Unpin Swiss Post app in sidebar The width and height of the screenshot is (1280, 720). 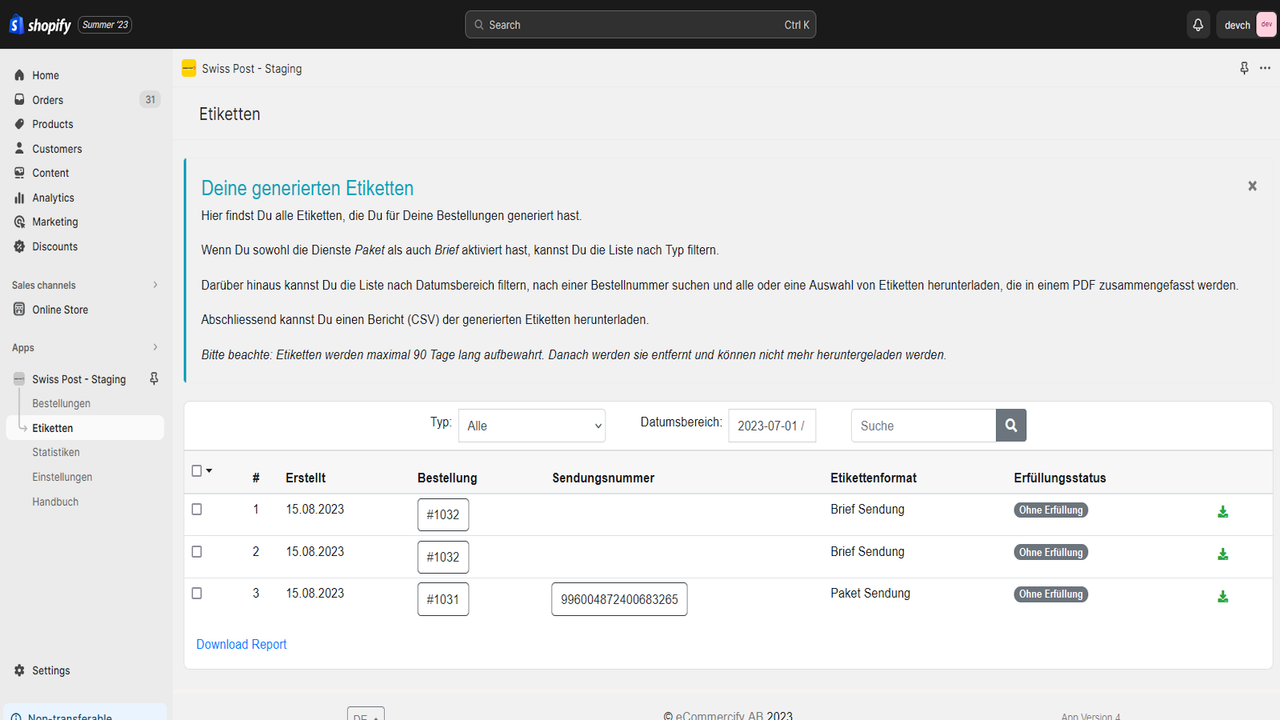(154, 379)
